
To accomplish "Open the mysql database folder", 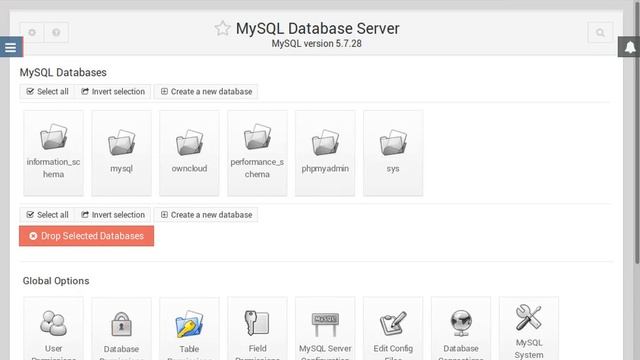I will click(x=121, y=153).
